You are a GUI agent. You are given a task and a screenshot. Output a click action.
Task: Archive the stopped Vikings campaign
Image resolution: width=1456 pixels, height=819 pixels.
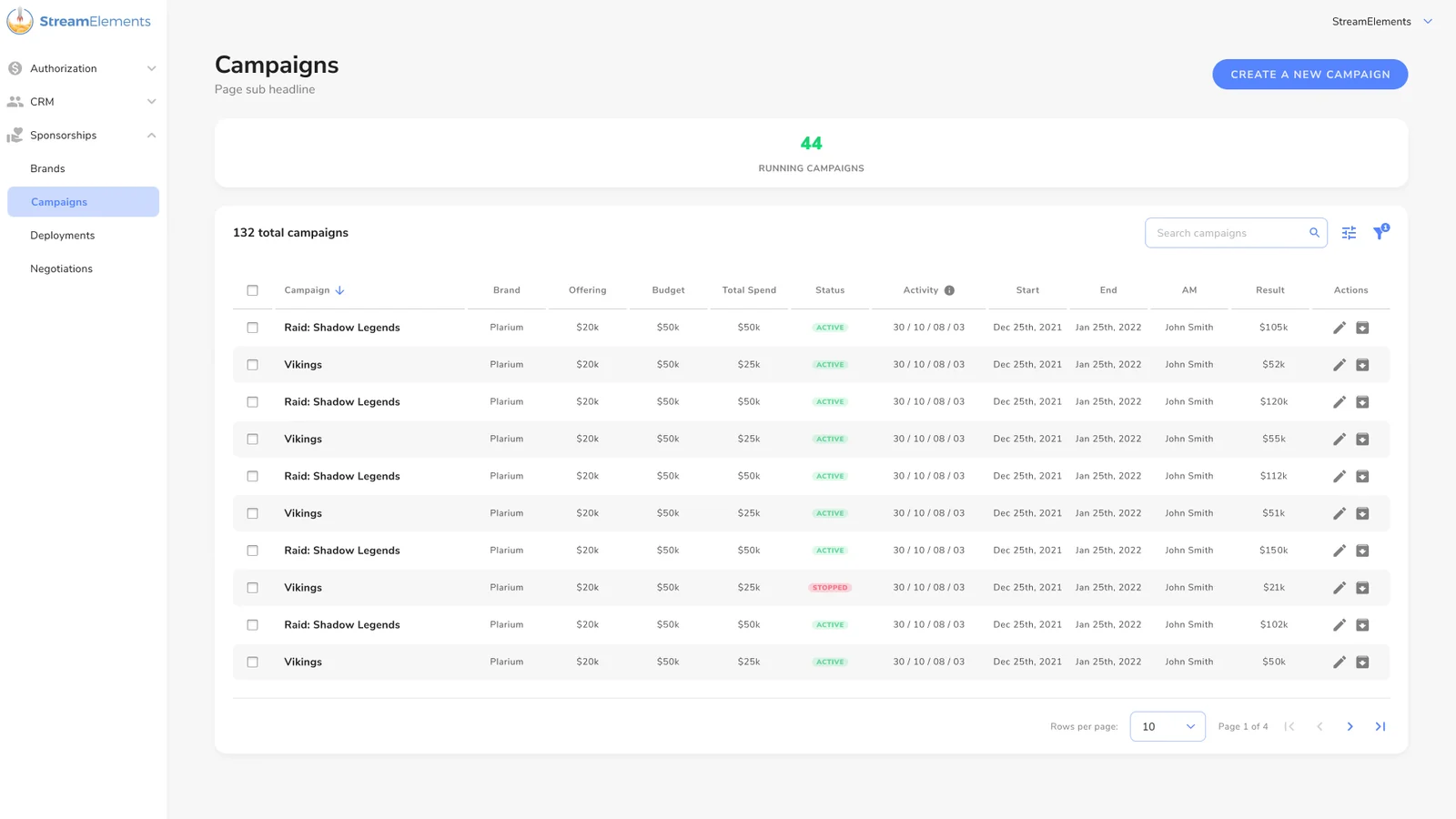[x=1362, y=588]
